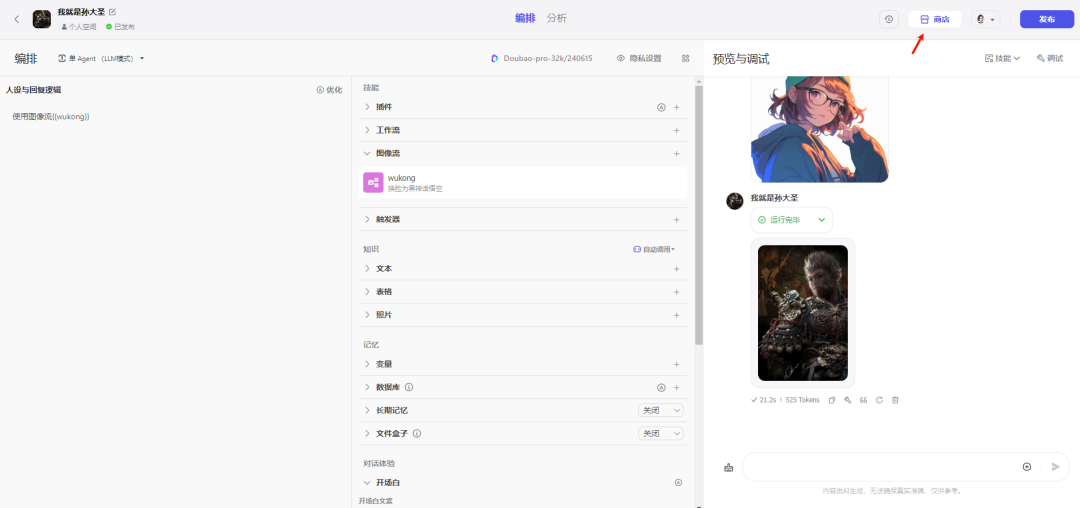Viewport: 1080px width, 508px height.
Task: Add an image flow with the plus icon
Action: [676, 154]
